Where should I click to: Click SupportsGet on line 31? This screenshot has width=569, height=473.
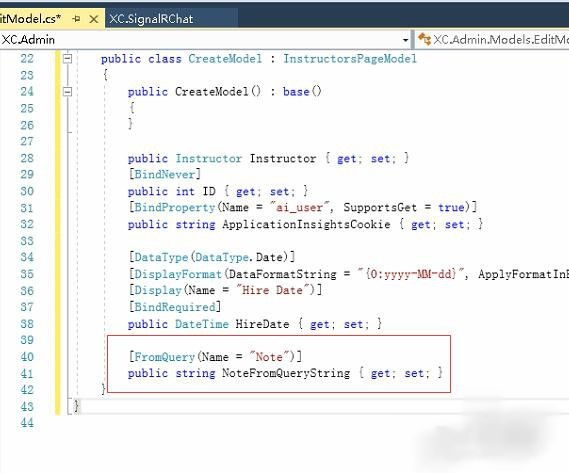(x=380, y=207)
